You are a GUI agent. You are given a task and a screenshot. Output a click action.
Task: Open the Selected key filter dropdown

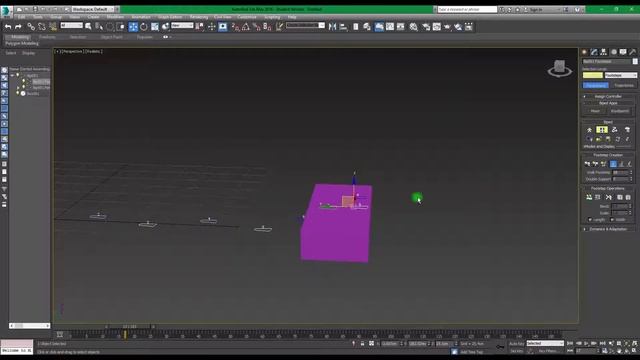click(545, 343)
